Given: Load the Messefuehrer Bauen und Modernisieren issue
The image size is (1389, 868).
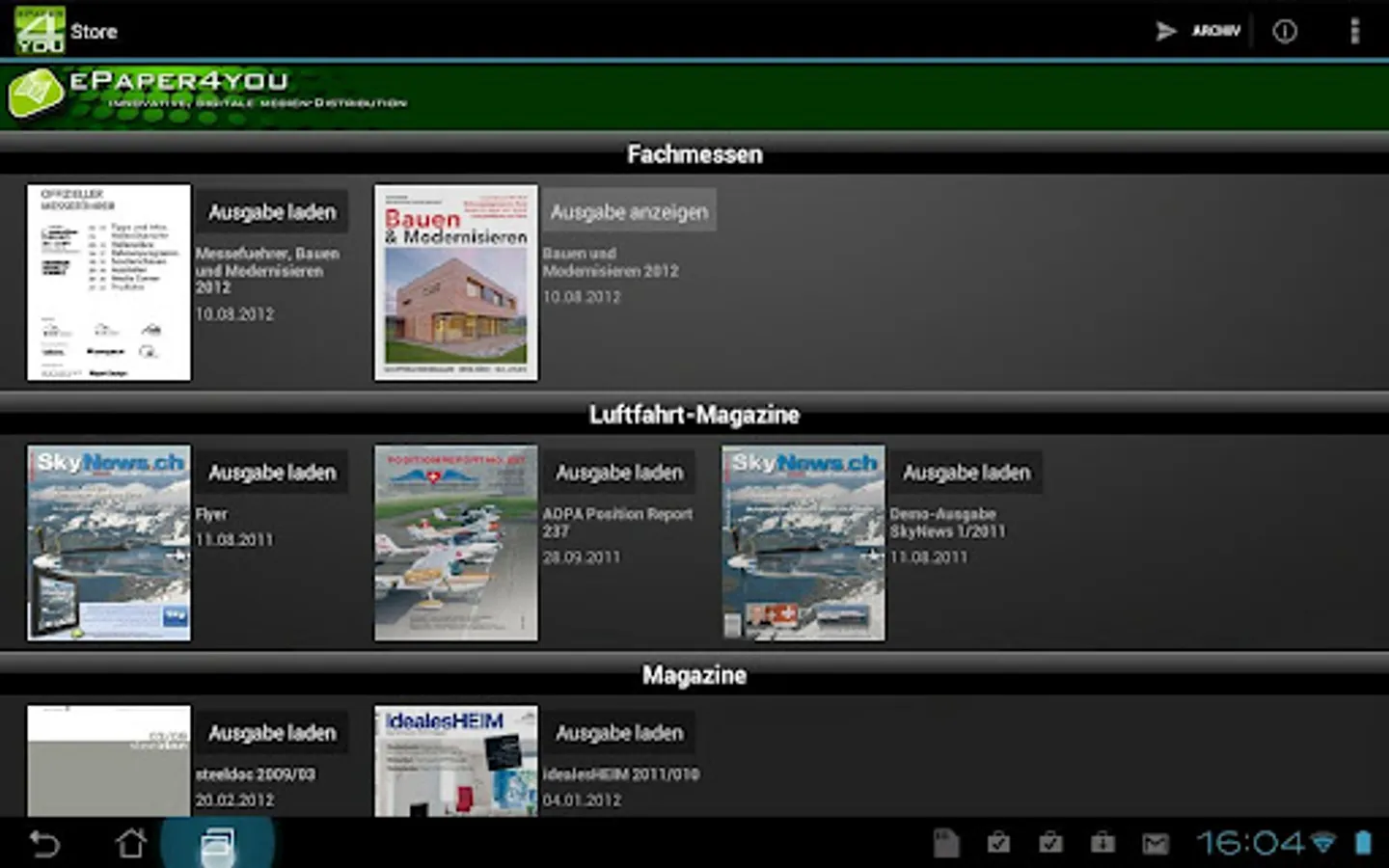Looking at the screenshot, I should pos(272,212).
